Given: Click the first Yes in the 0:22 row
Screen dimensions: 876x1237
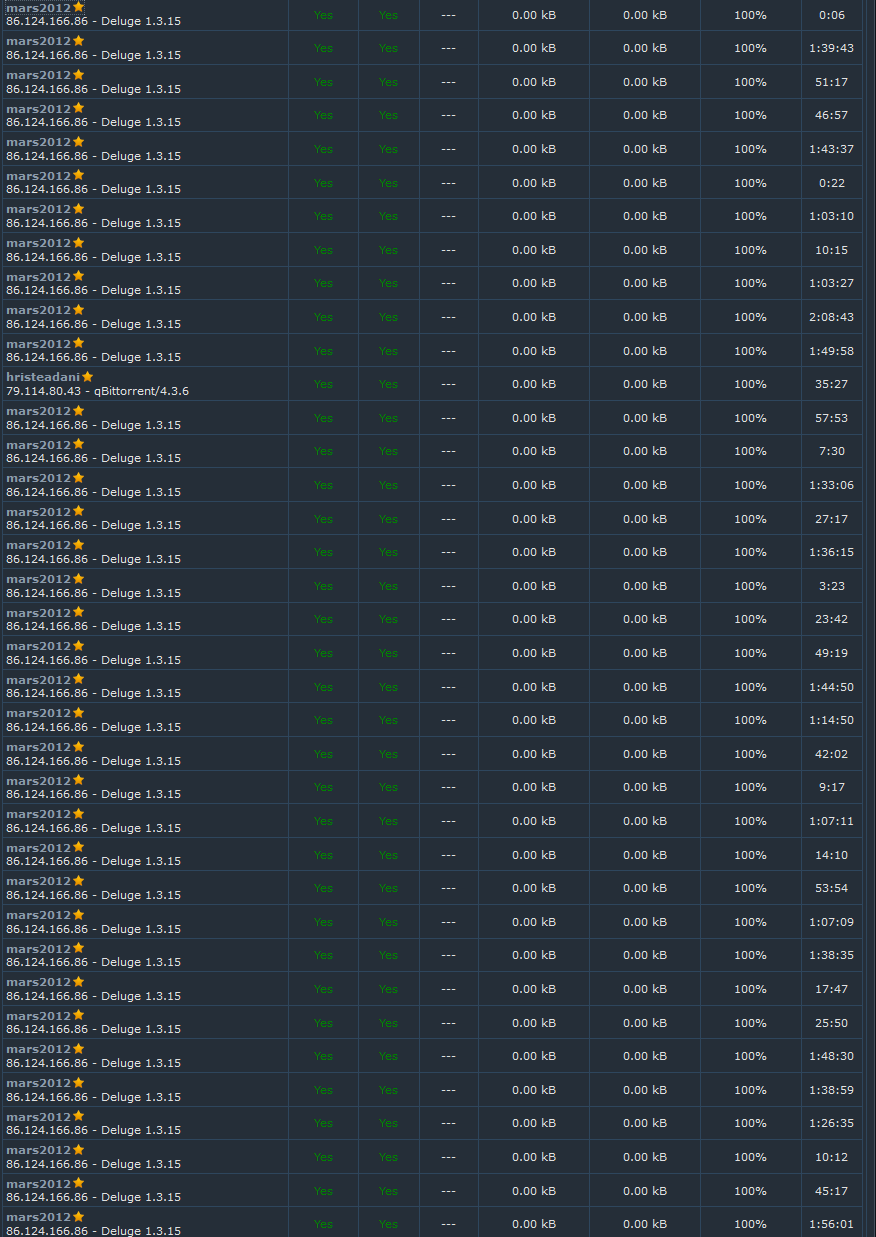Looking at the screenshot, I should (x=323, y=183).
